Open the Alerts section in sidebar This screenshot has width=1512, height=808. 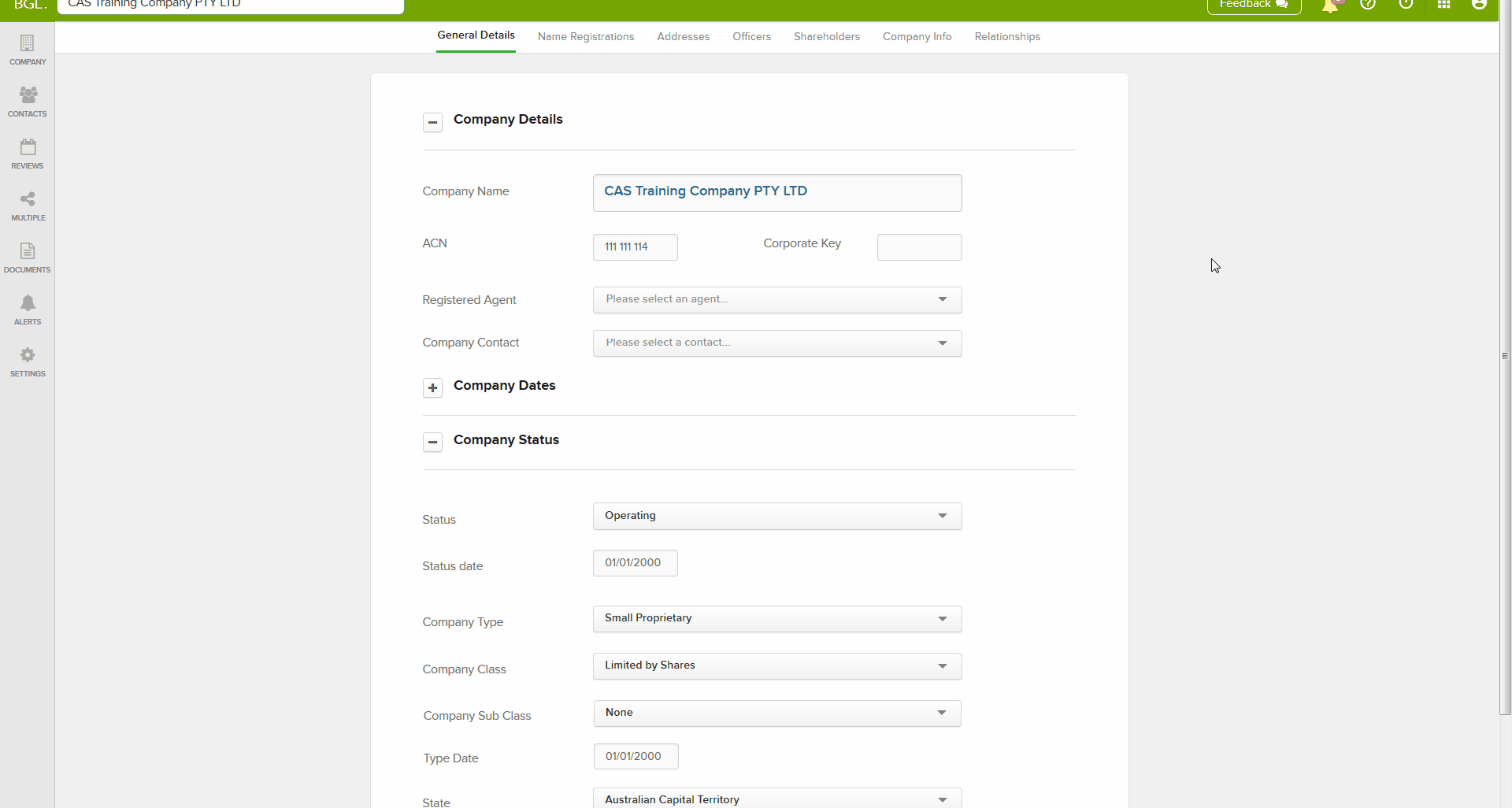[28, 310]
